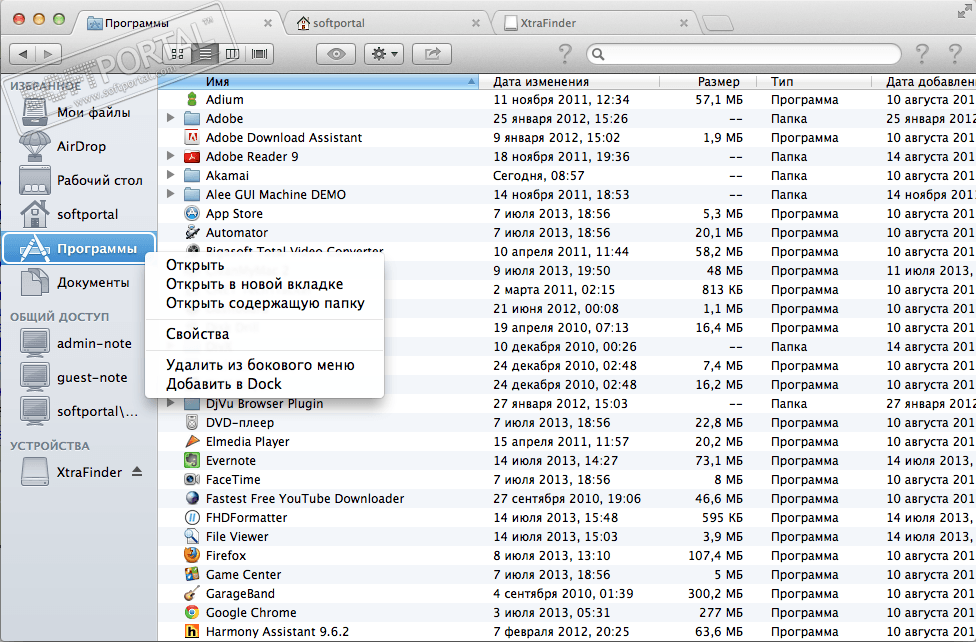Select the Automator icon
This screenshot has height=642, width=976.
192,232
